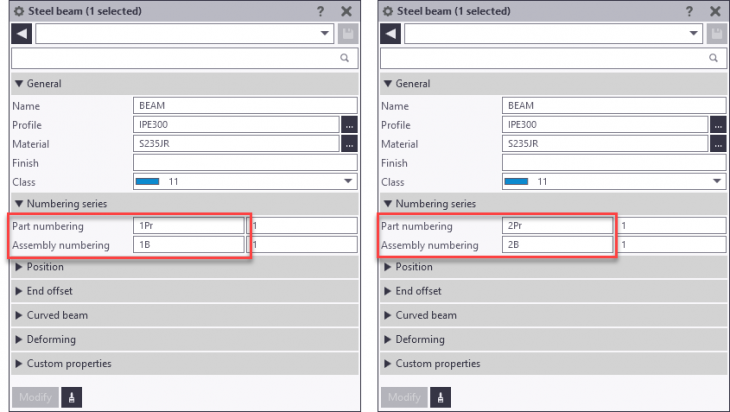The width and height of the screenshot is (730, 412).
Task: Click Material field S235JR in right panel
Action: click(x=605, y=144)
